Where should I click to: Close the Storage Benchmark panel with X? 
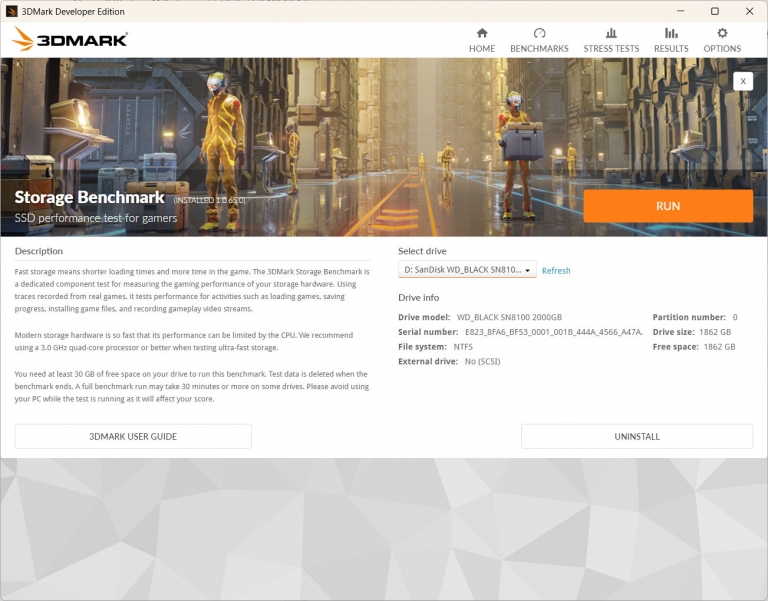(743, 81)
